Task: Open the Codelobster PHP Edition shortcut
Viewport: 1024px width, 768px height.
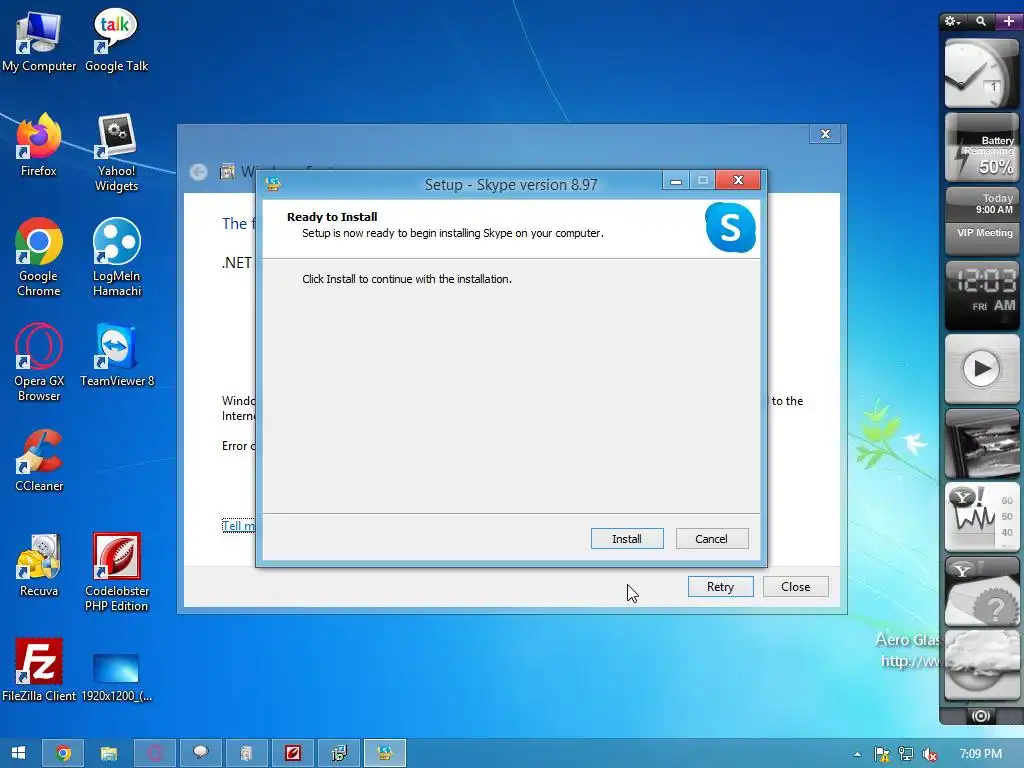Action: tap(116, 573)
